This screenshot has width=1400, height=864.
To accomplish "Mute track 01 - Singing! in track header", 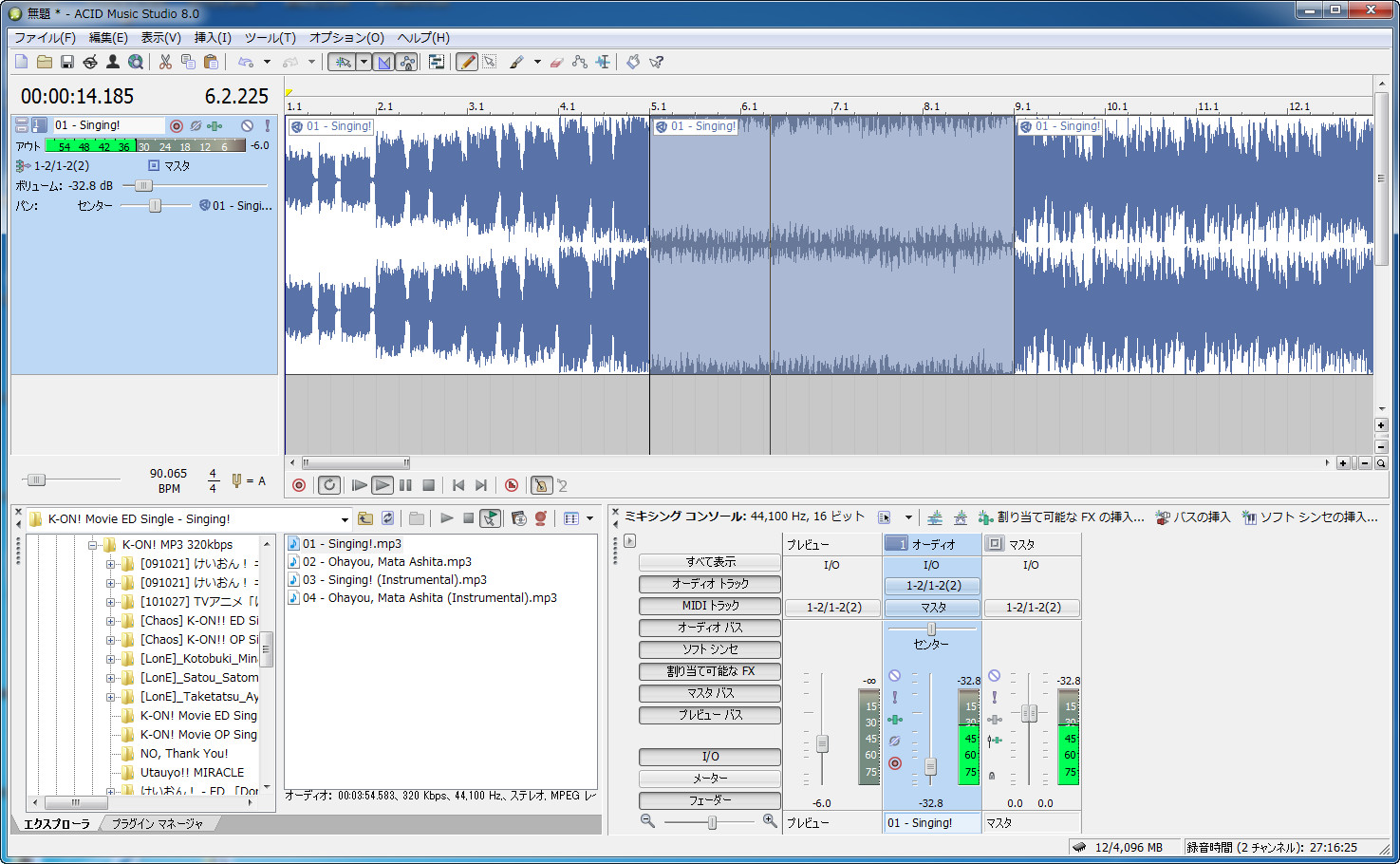I will click(x=247, y=125).
